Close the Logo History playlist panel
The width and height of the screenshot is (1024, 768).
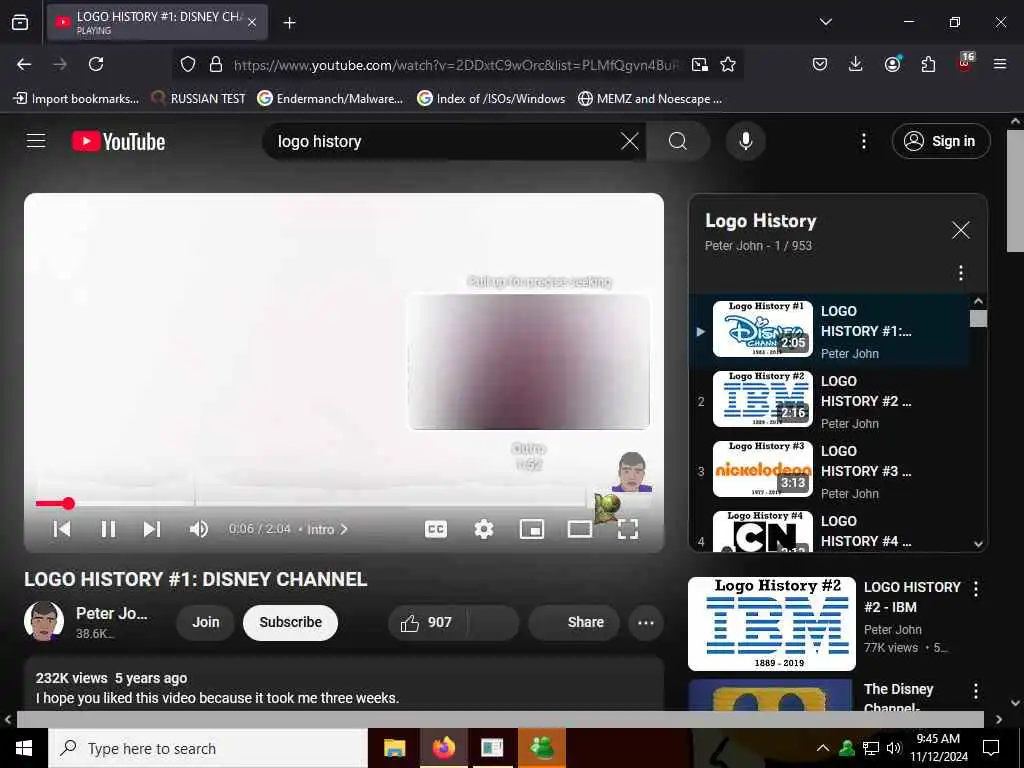pyautogui.click(x=960, y=230)
